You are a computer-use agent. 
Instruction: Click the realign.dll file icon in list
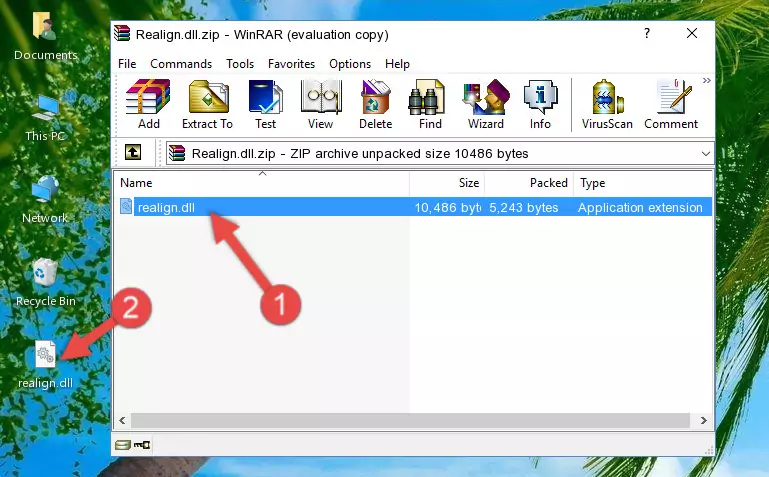pyautogui.click(x=126, y=207)
